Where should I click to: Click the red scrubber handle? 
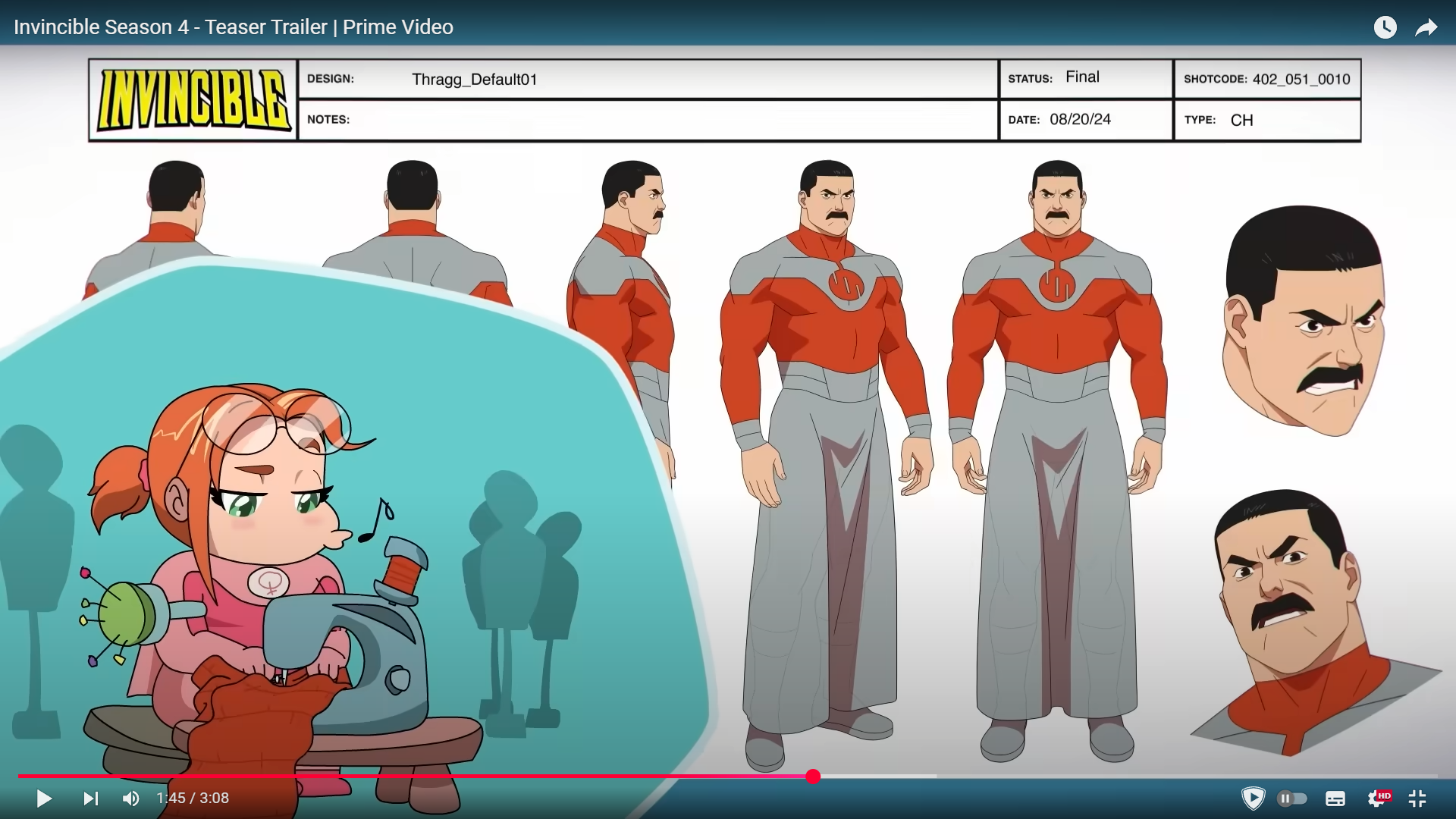tap(813, 776)
